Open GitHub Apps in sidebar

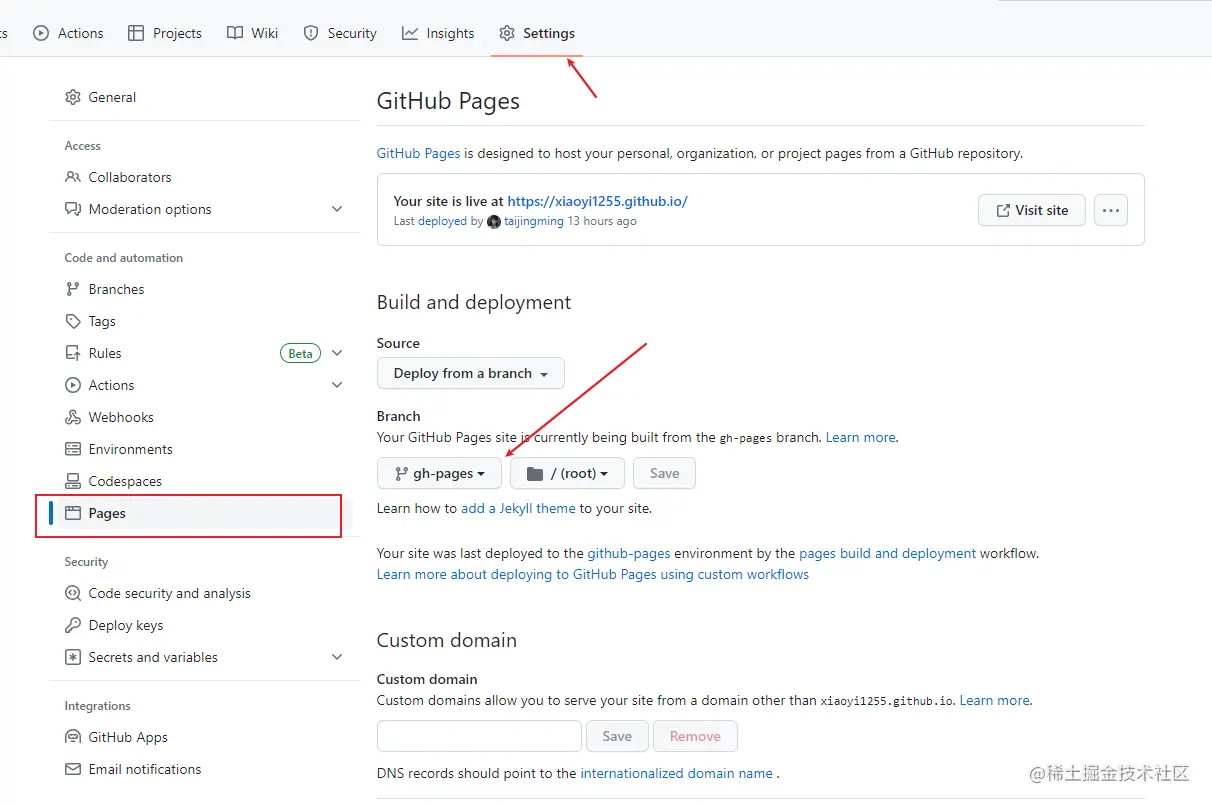pos(204,737)
